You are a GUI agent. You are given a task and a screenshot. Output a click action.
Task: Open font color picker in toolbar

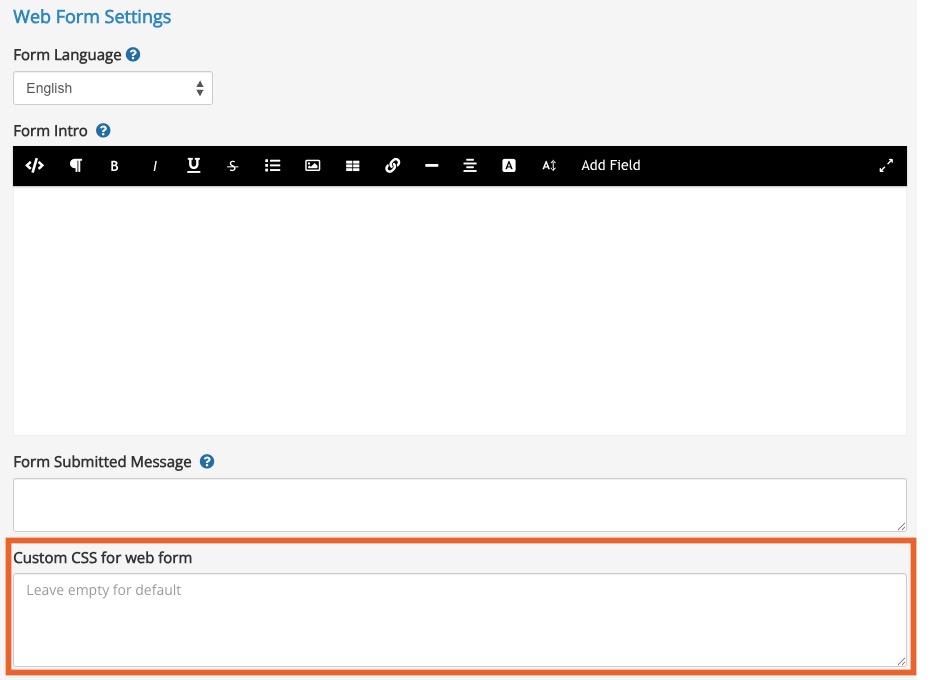coord(509,166)
